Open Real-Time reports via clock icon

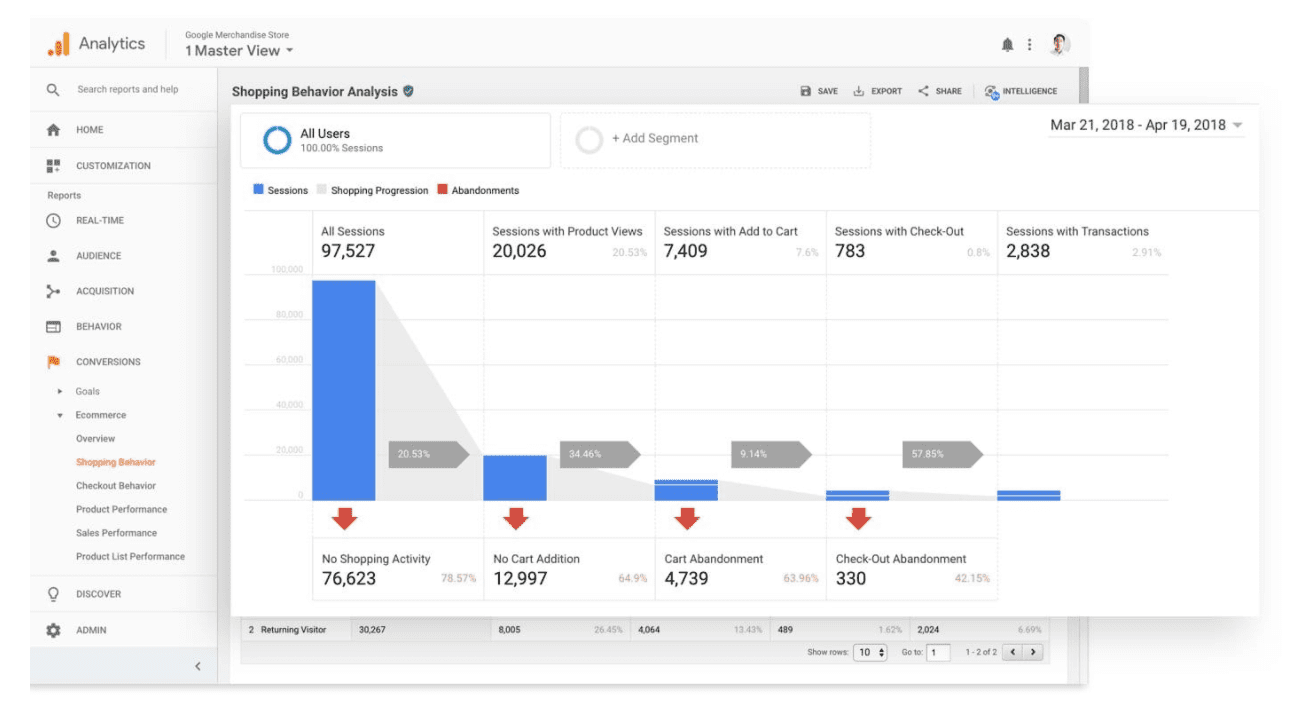click(x=54, y=221)
